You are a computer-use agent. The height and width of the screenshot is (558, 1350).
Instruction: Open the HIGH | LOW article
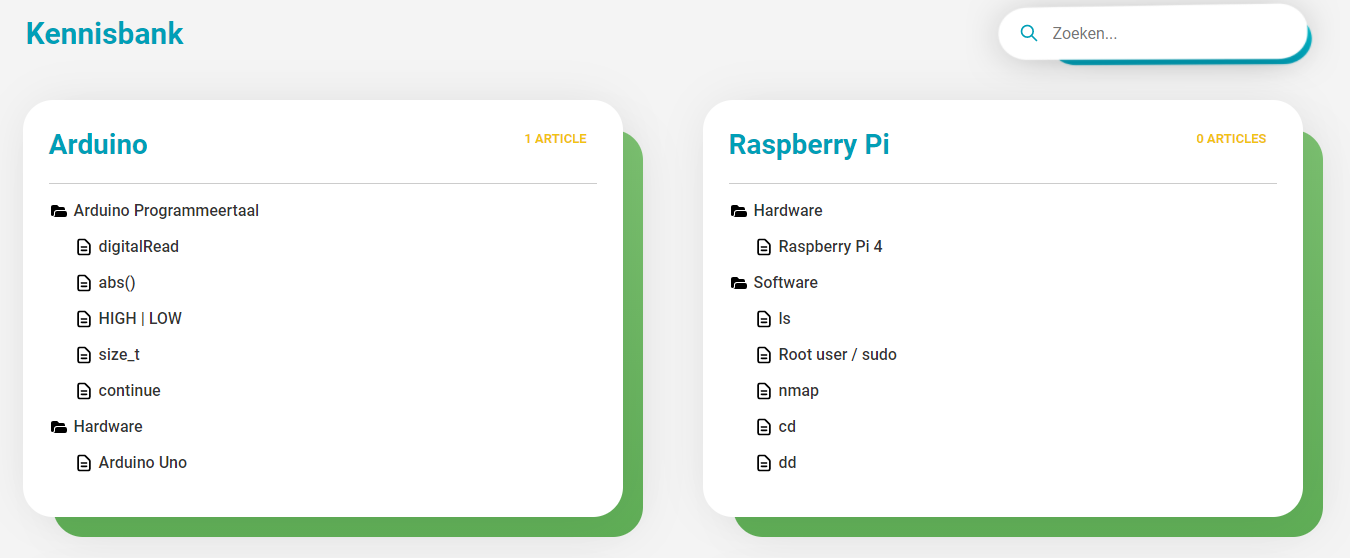coord(140,319)
